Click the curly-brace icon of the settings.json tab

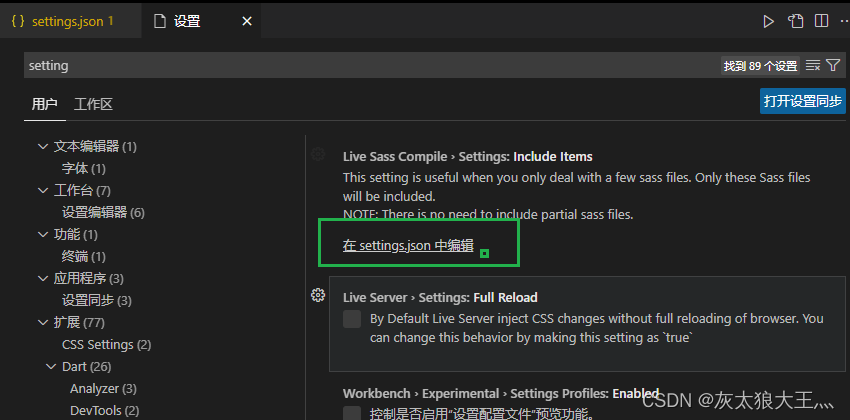pos(18,21)
